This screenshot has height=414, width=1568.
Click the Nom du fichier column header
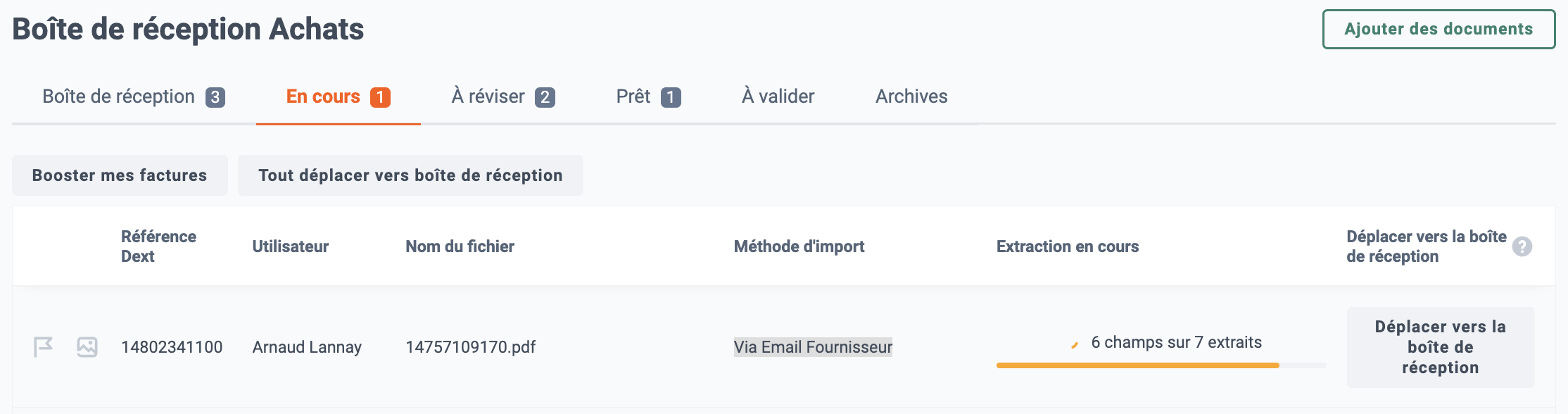click(460, 246)
